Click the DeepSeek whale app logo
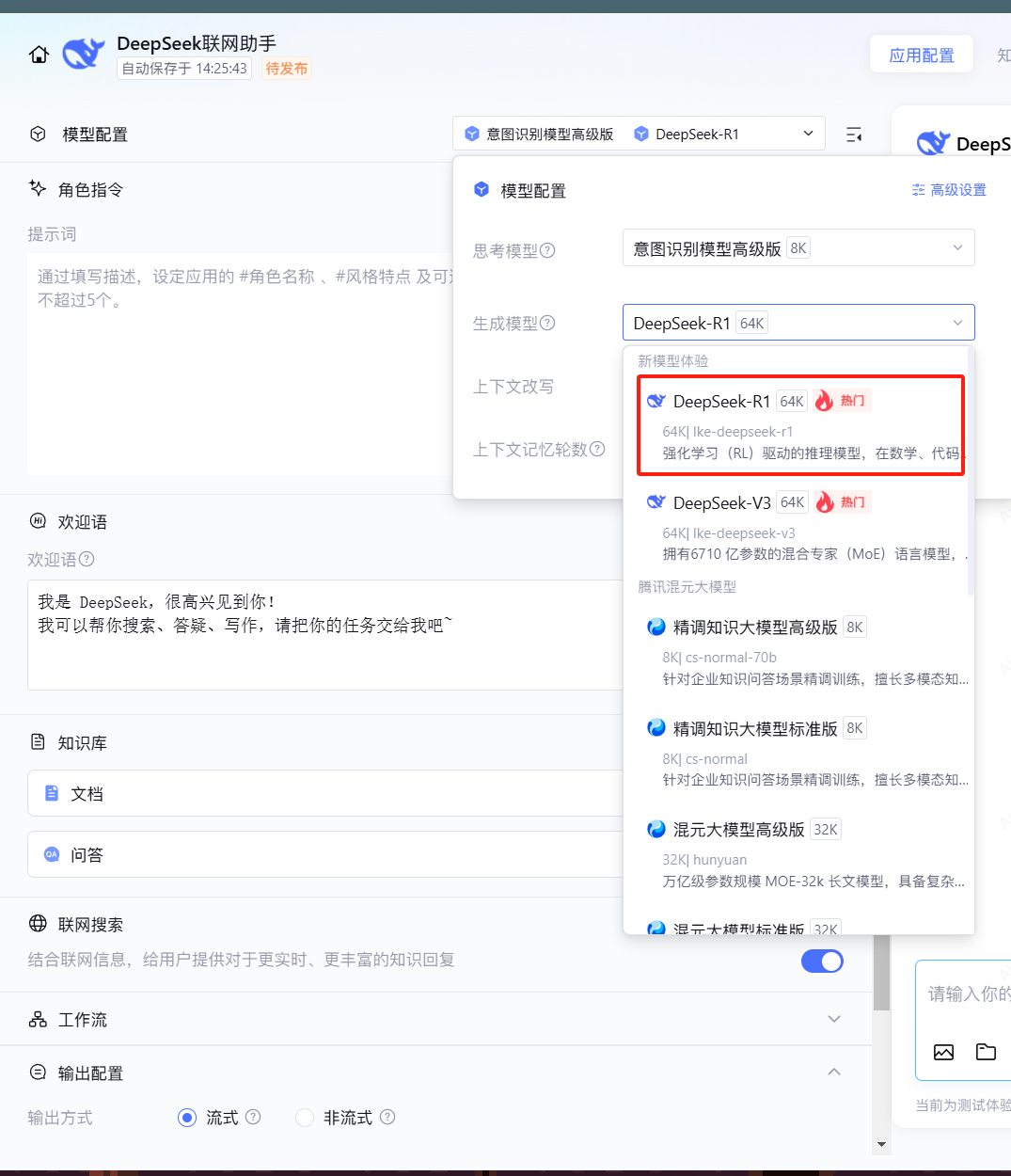Screen dimensions: 1011x1176 tap(83, 55)
